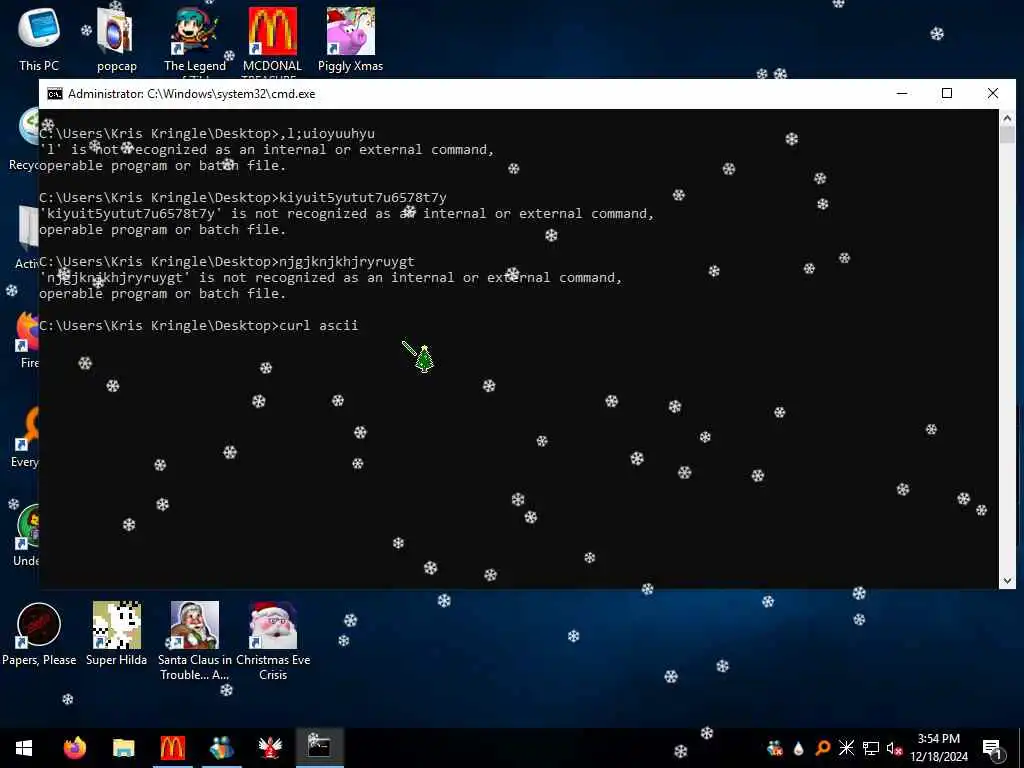Image resolution: width=1024 pixels, height=768 pixels.
Task: Select the Firefox desktop shortcut
Action: 27,340
